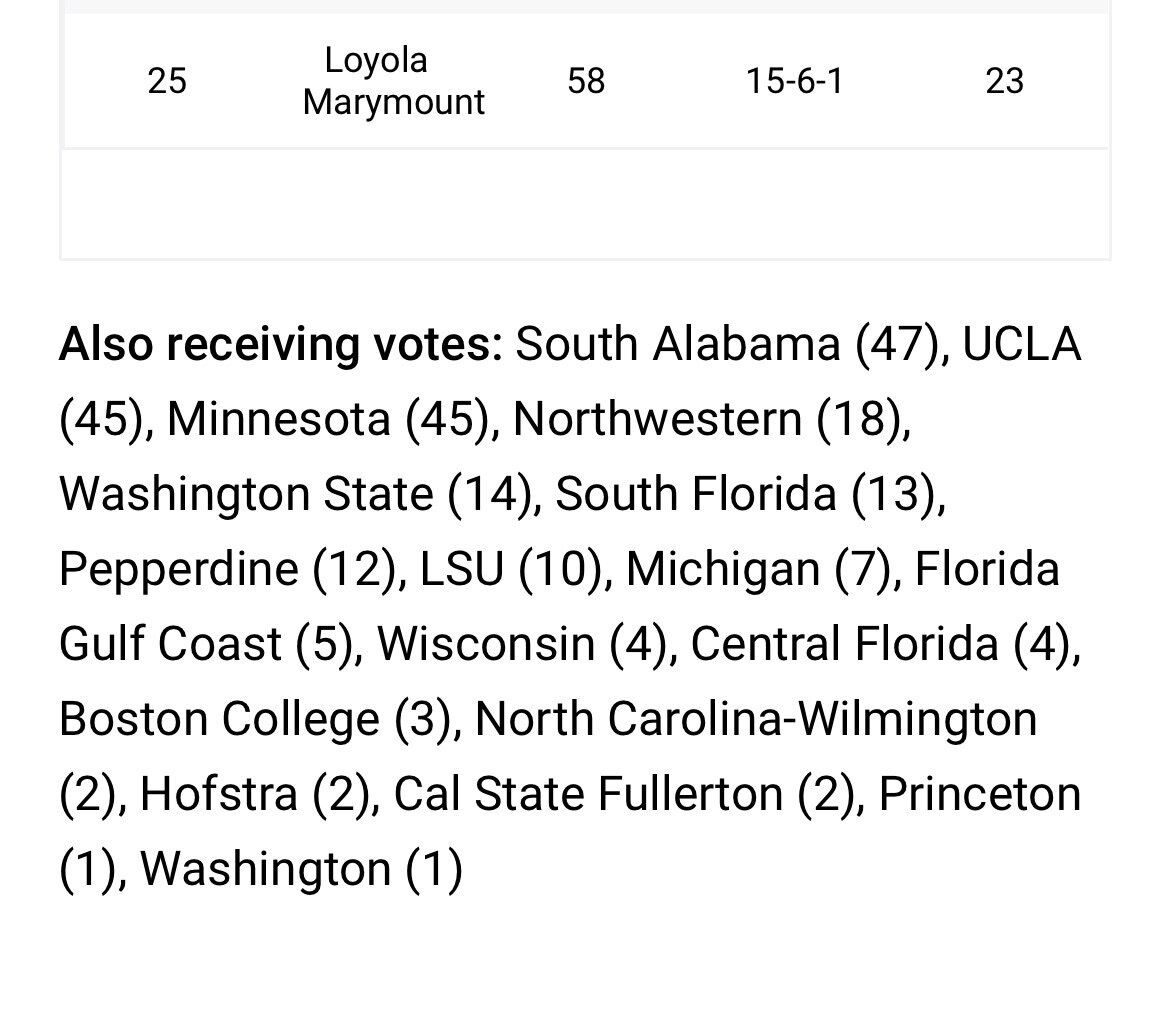This screenshot has height=1012, width=1170.
Task: Select North Carolina-Wilmington text
Action: click(756, 719)
